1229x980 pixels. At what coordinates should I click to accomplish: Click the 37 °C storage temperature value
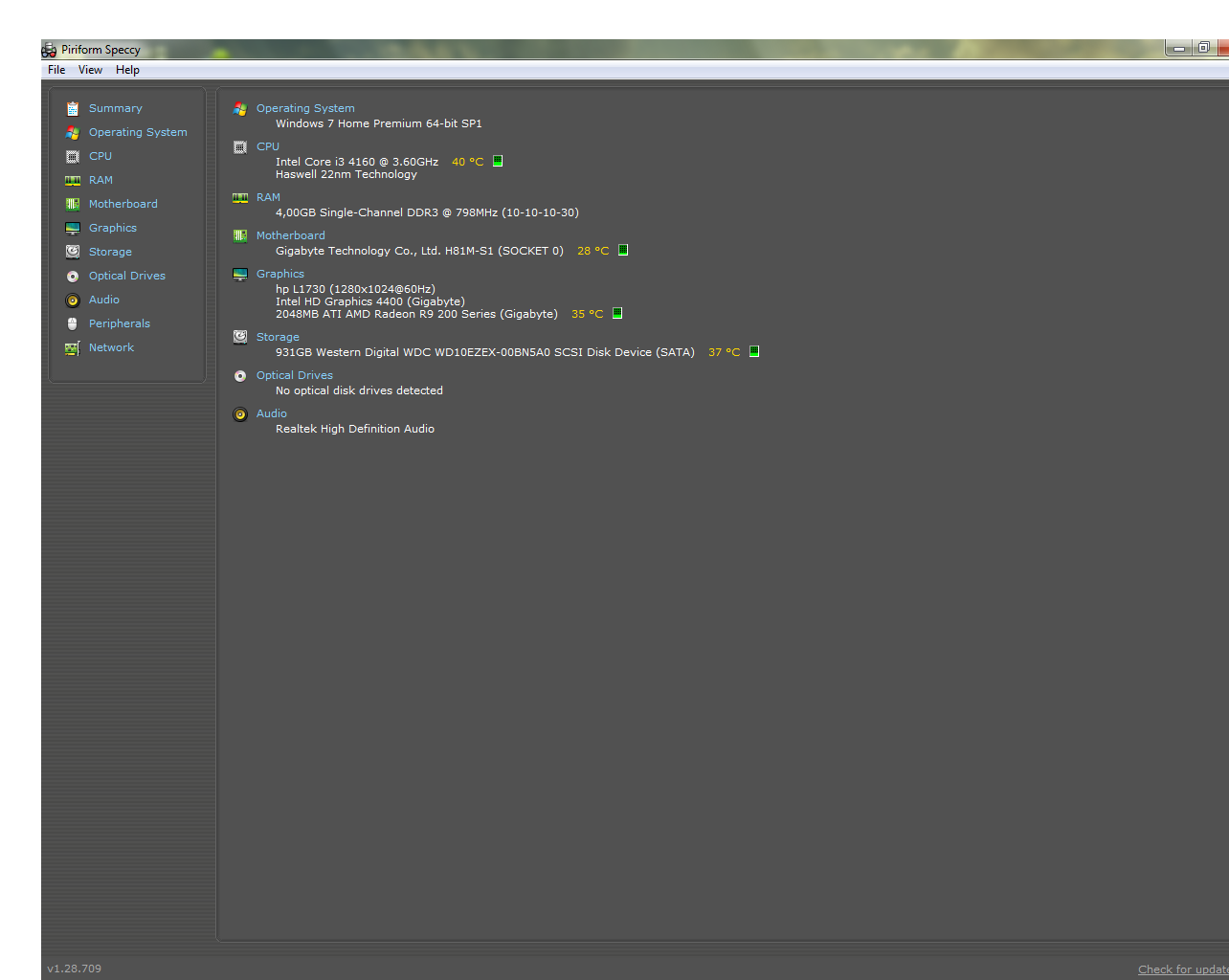[x=724, y=352]
